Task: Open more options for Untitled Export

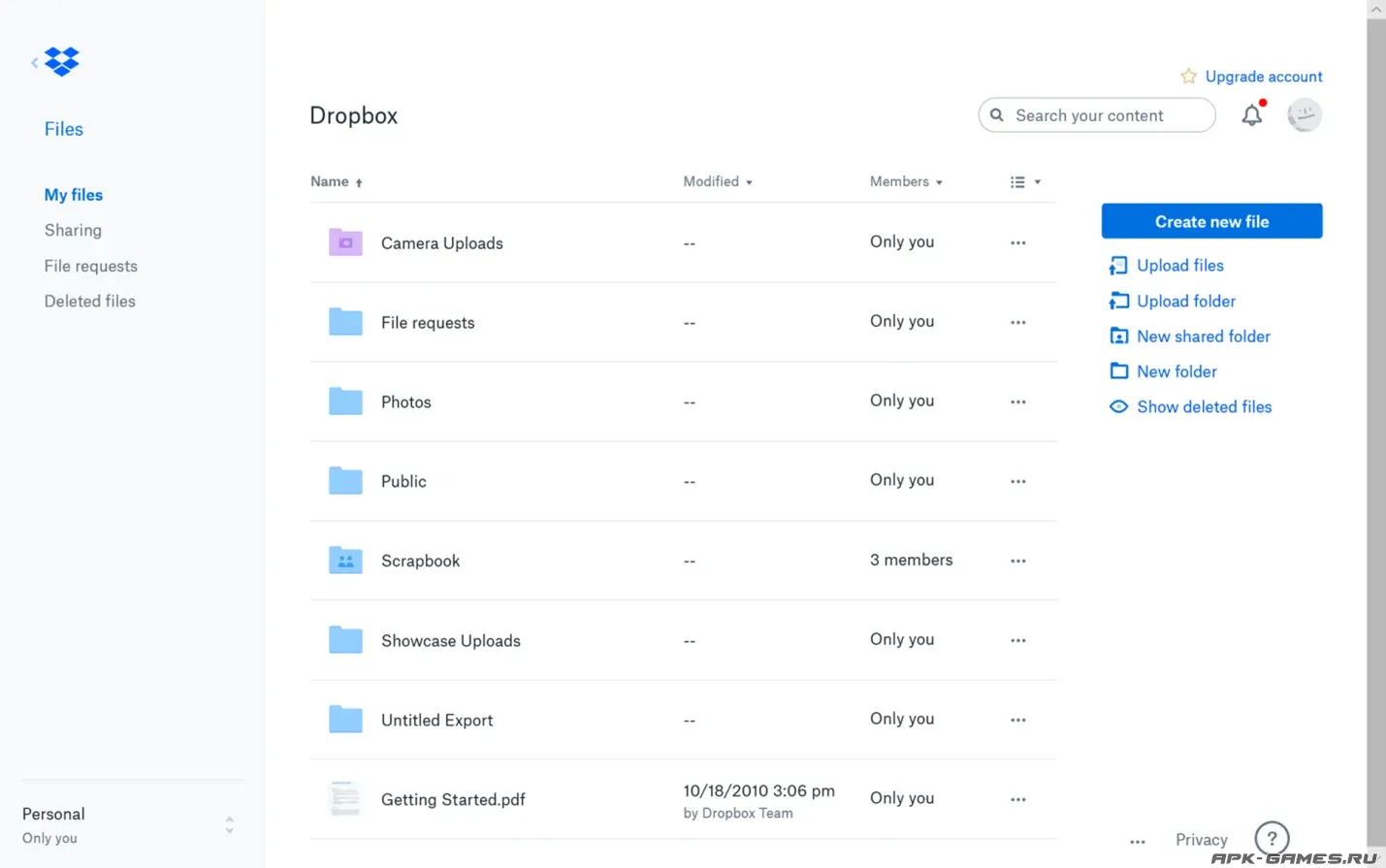Action: tap(1017, 720)
